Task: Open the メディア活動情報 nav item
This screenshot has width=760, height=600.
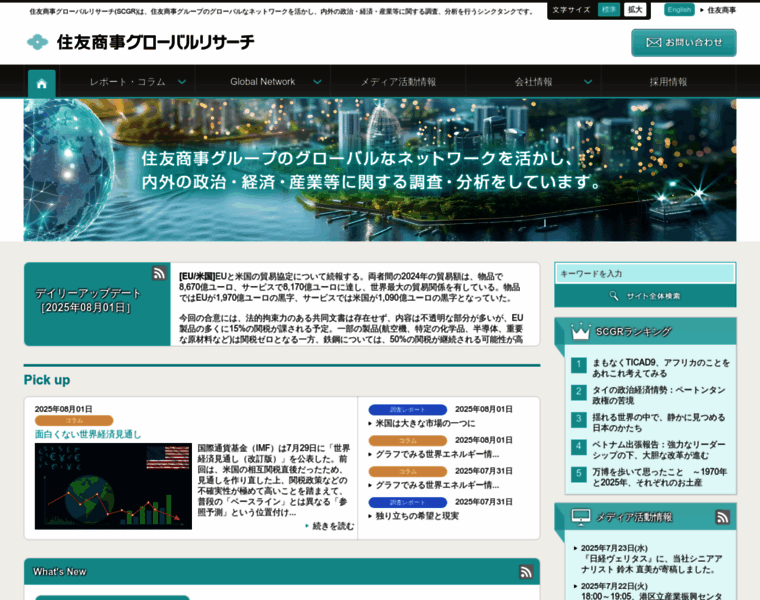Action: pos(398,82)
